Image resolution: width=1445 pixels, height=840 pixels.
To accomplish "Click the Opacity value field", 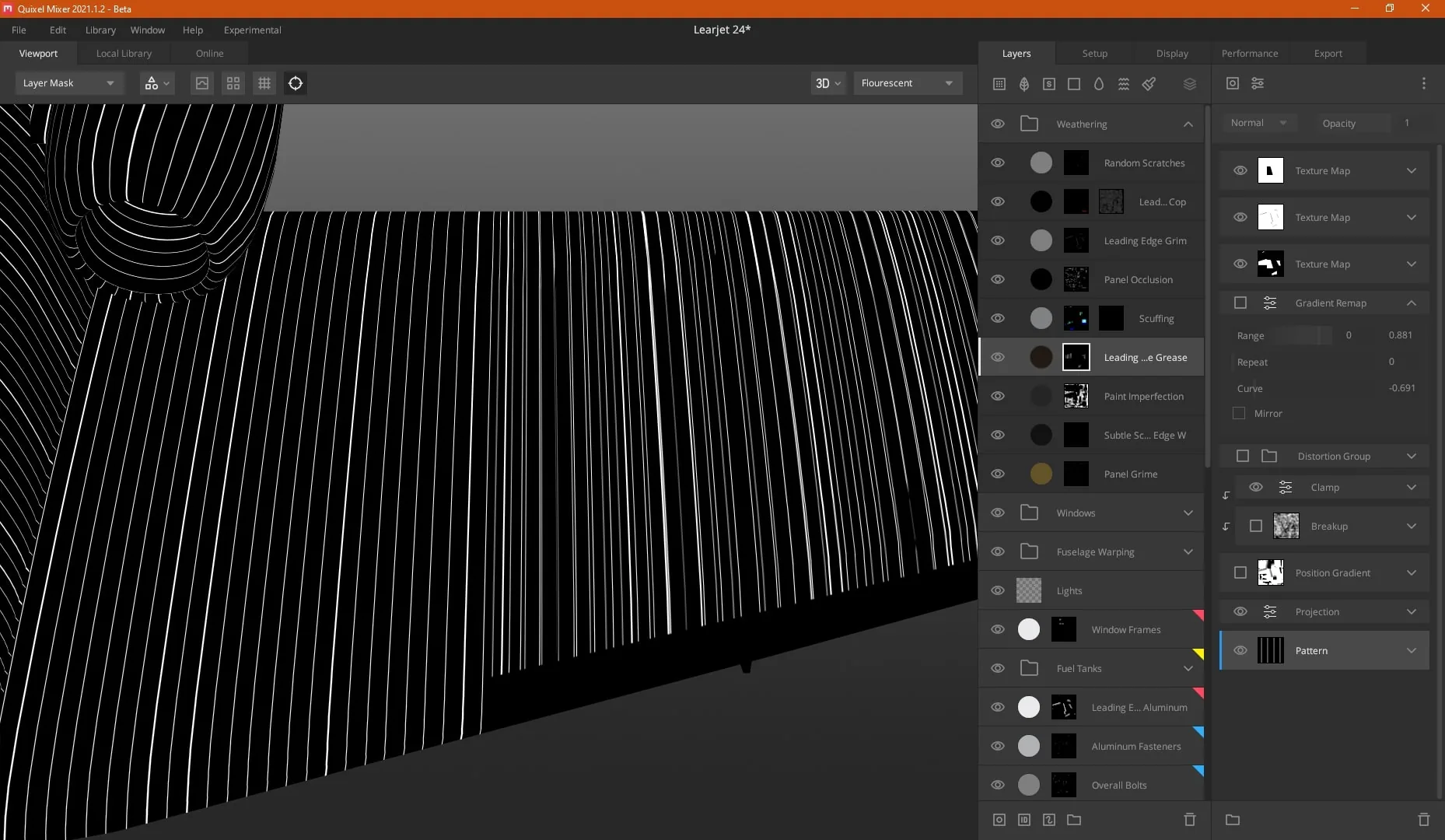I will [1406, 123].
